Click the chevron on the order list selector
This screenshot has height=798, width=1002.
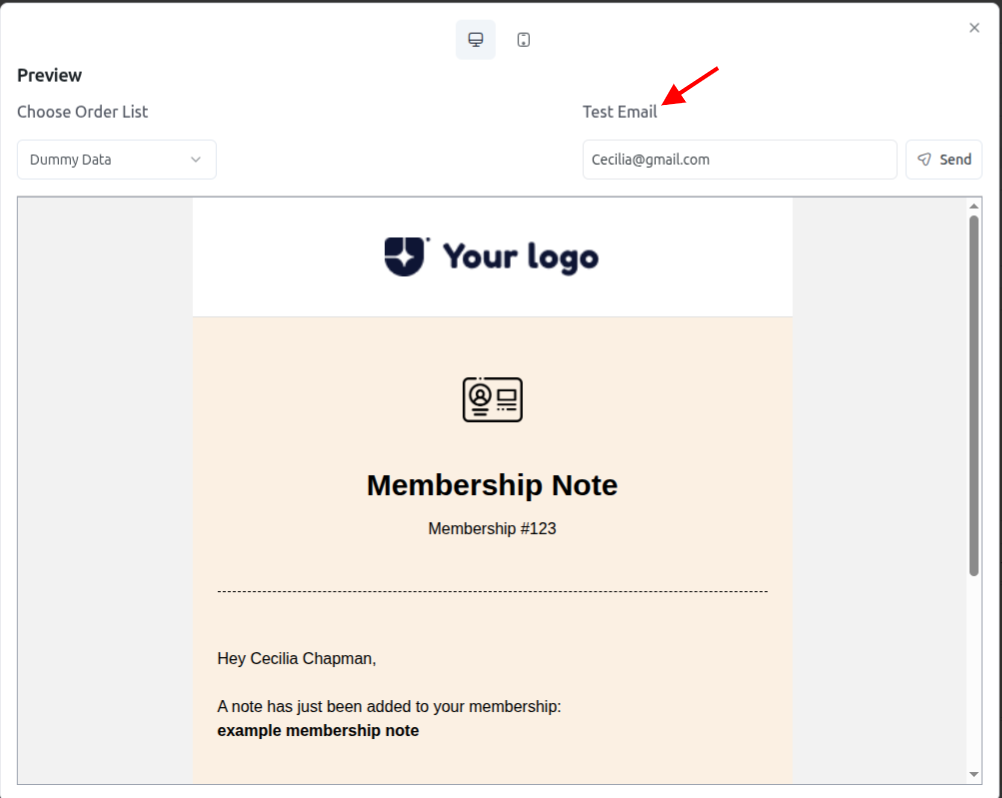198,159
